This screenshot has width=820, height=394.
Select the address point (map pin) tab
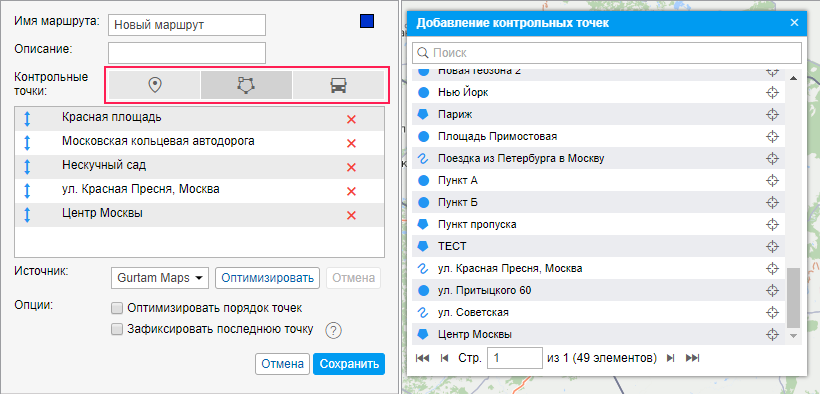pos(154,85)
